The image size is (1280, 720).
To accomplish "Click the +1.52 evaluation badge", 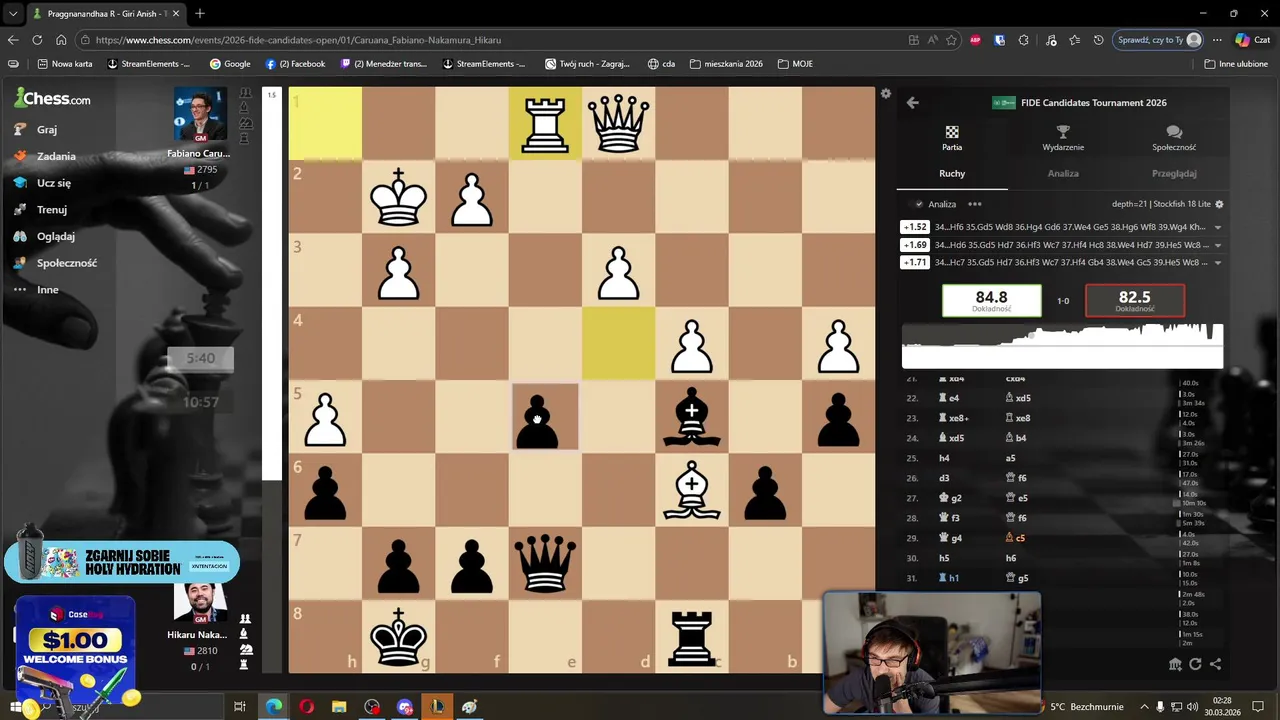I will 915,227.
